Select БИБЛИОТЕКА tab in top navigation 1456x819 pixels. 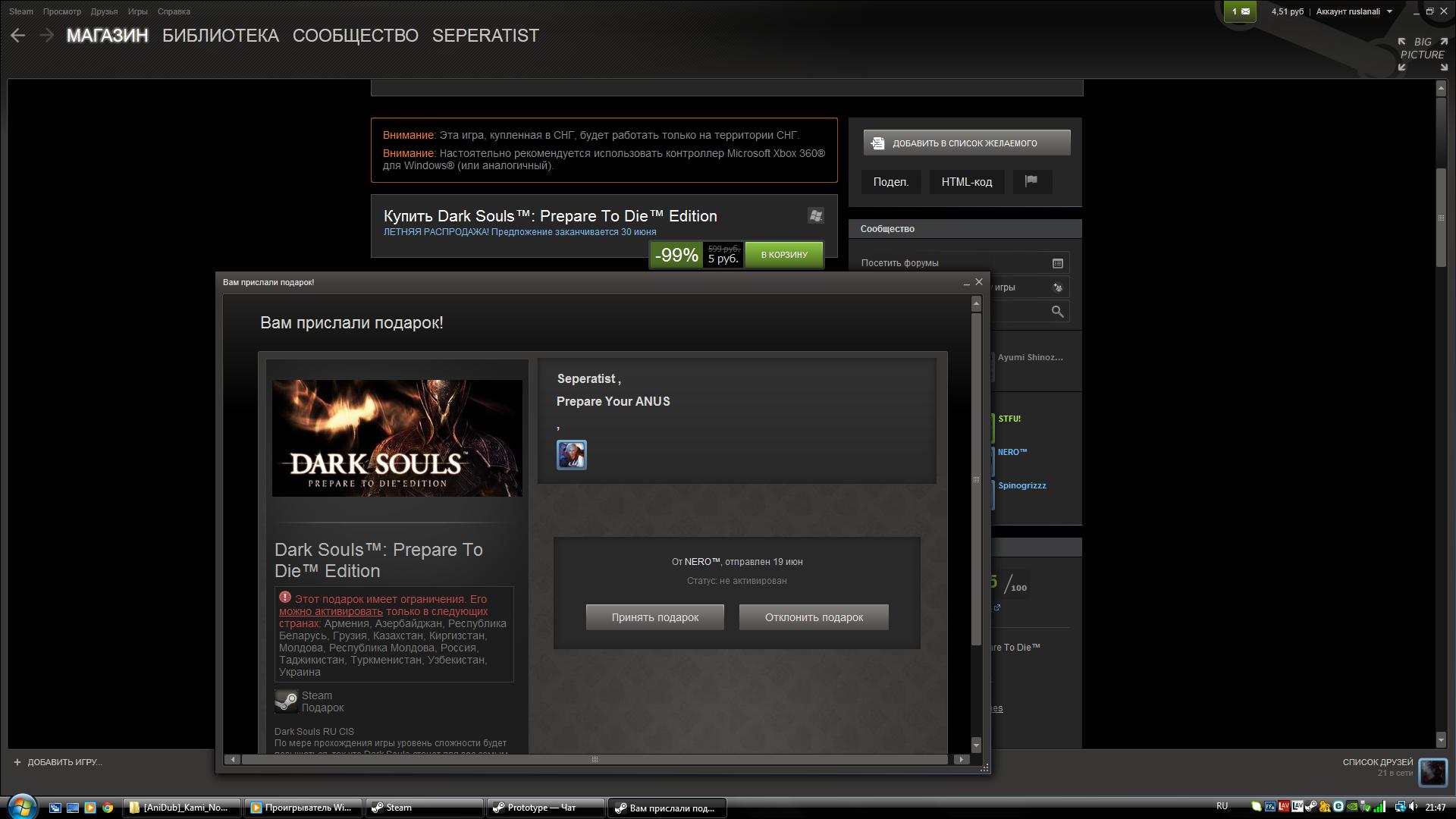tap(221, 35)
